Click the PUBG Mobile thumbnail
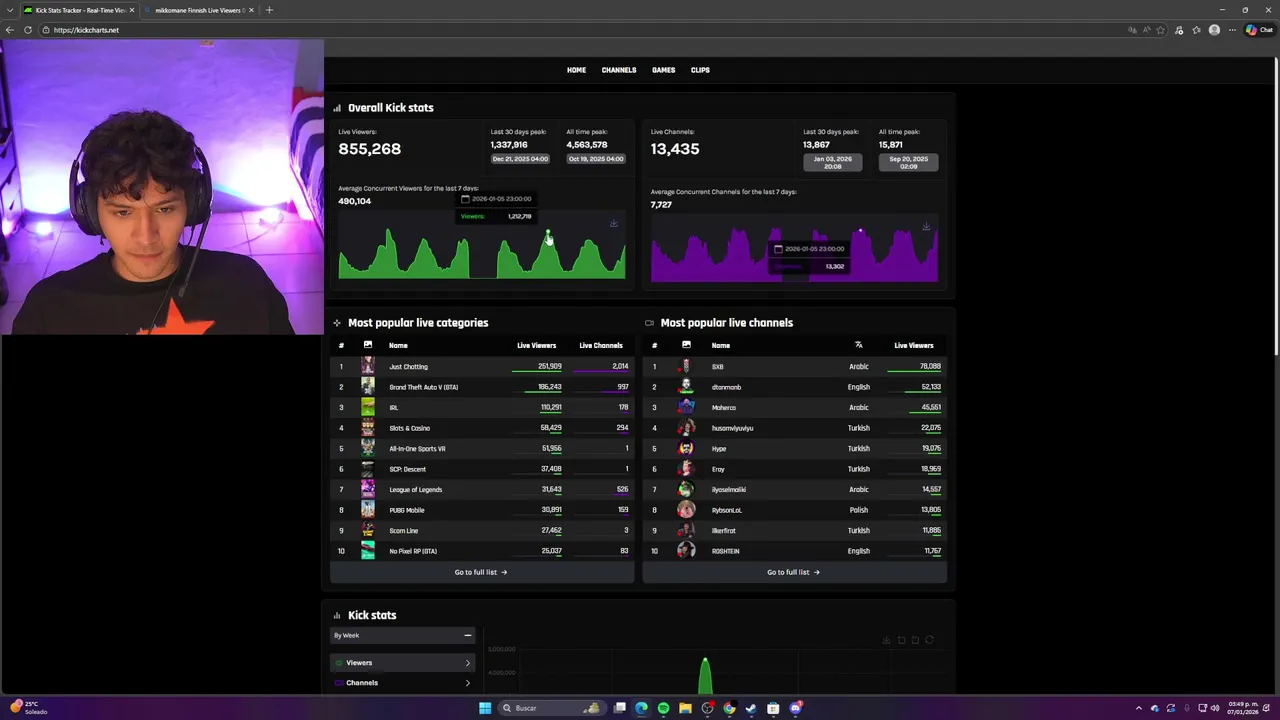The height and width of the screenshot is (720, 1280). [x=368, y=510]
